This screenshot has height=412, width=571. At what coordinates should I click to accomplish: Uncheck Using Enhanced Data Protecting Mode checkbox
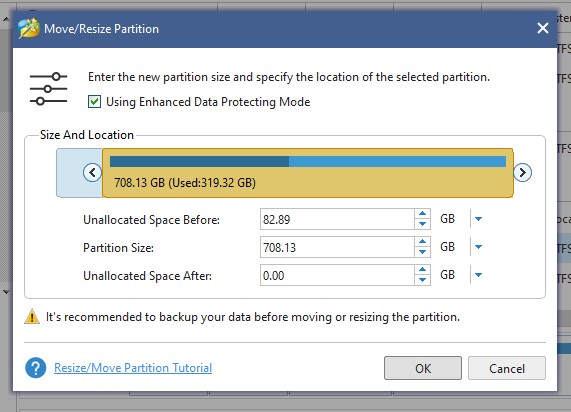(94, 102)
